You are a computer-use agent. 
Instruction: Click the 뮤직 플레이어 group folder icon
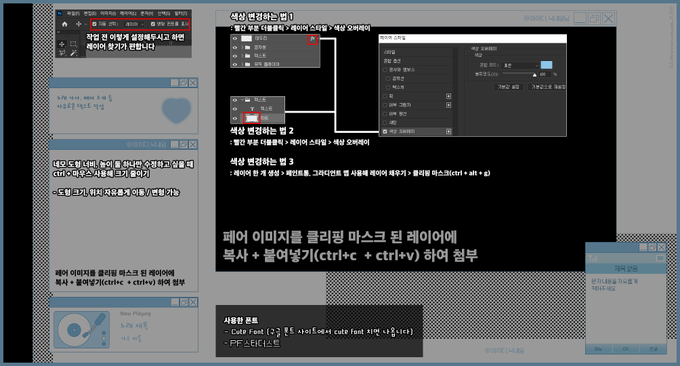247,64
